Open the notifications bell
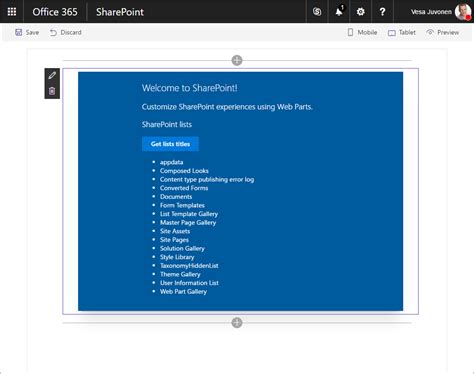 tap(339, 12)
